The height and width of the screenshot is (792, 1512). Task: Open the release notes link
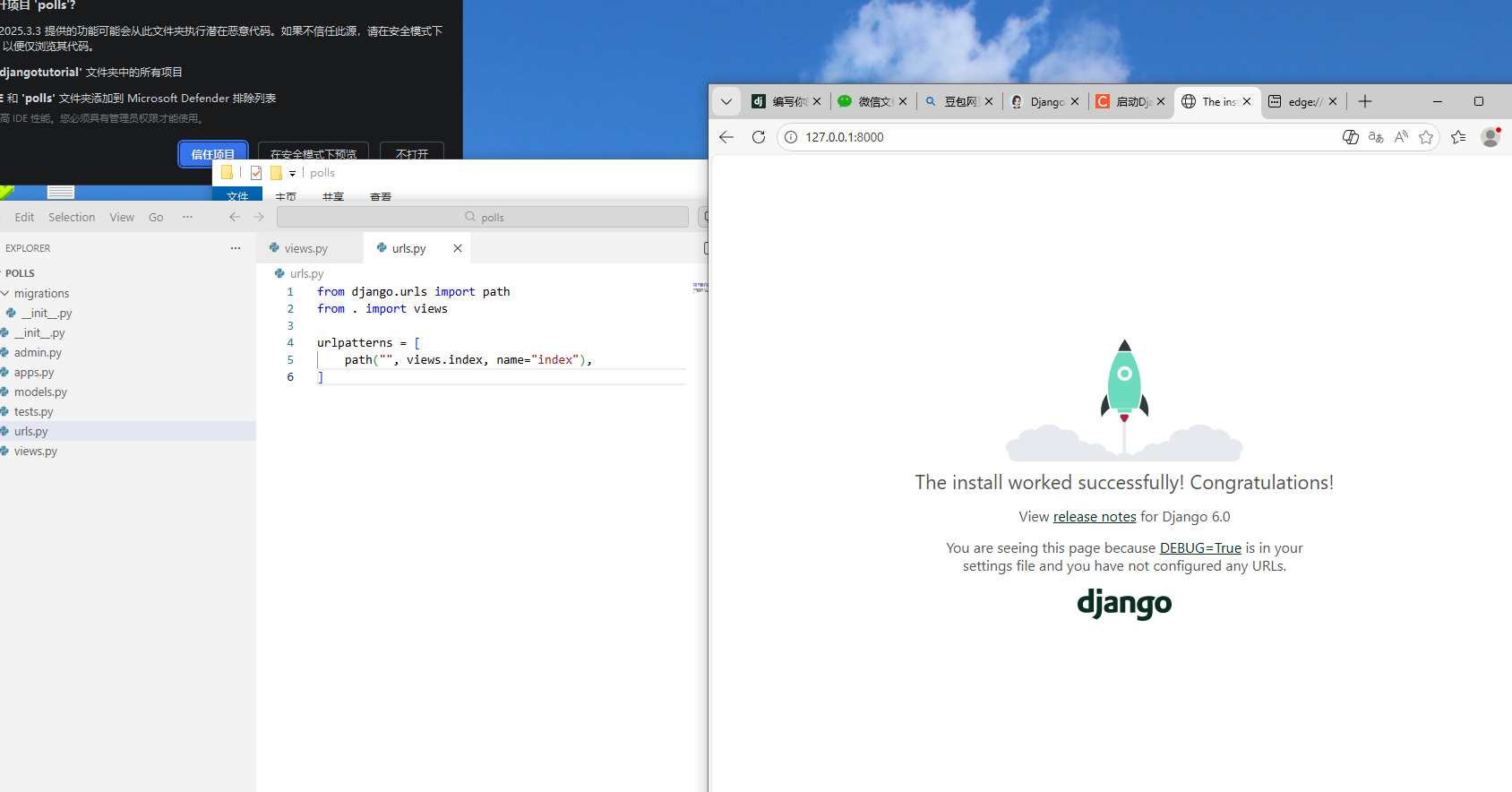[x=1095, y=517]
